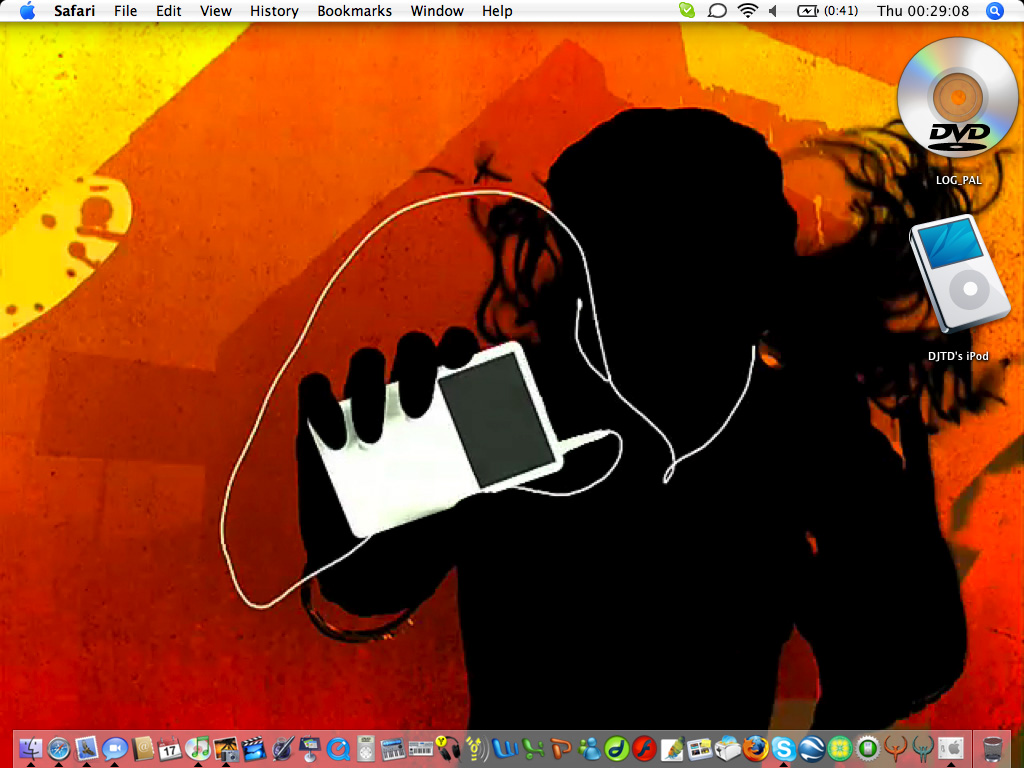Open Skype from the Dock
Image resolution: width=1024 pixels, height=768 pixels.
coord(783,748)
